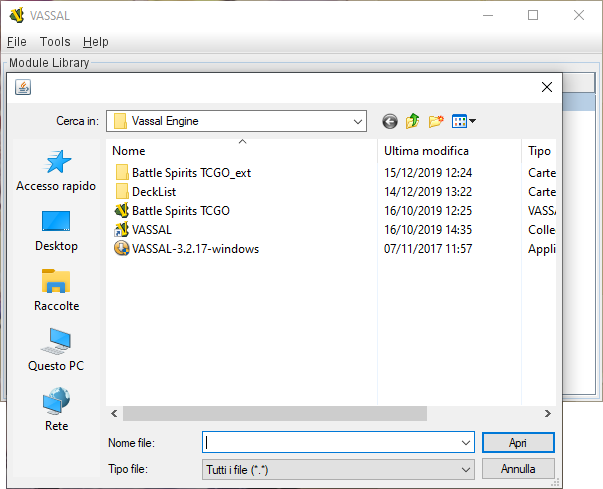Click the VASSAL app icon in title bar

coord(17,15)
